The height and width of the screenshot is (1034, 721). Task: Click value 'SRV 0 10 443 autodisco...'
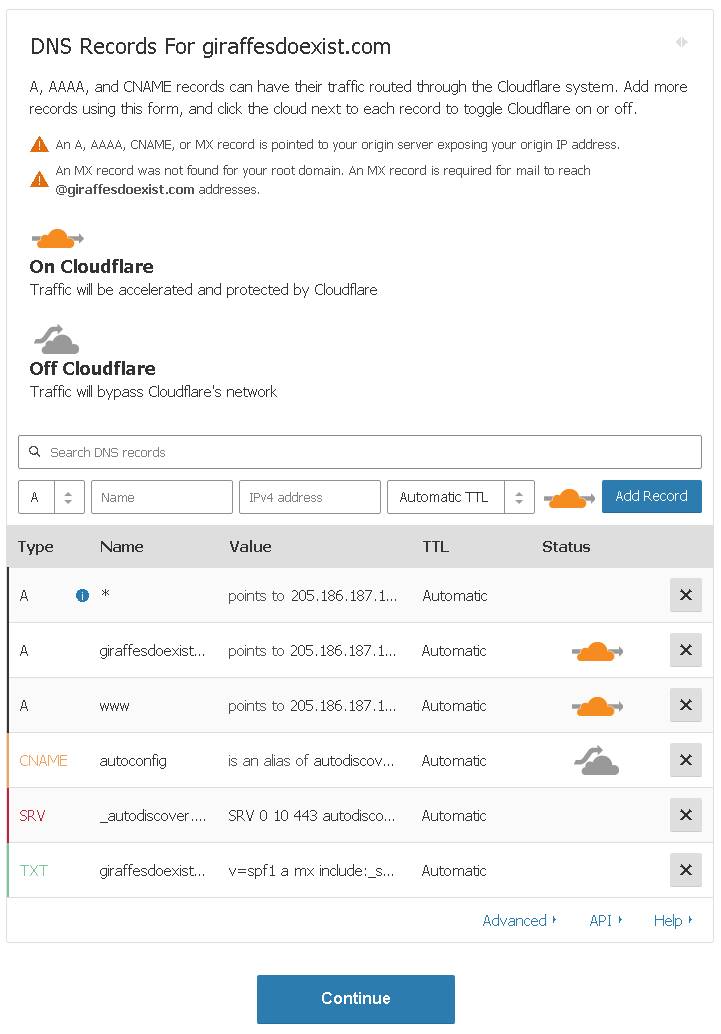(x=311, y=816)
